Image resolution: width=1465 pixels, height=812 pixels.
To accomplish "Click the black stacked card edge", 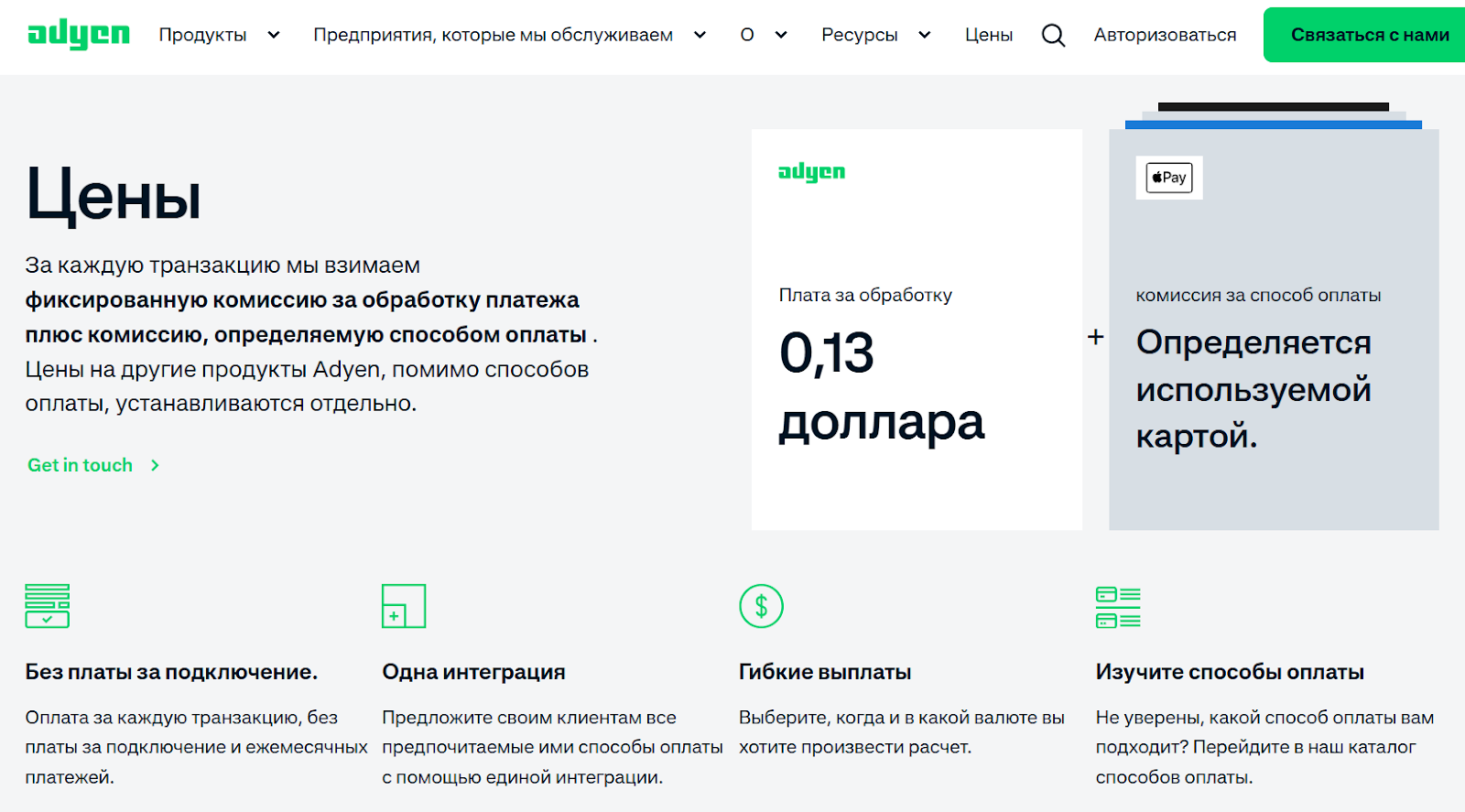I will (x=1274, y=107).
